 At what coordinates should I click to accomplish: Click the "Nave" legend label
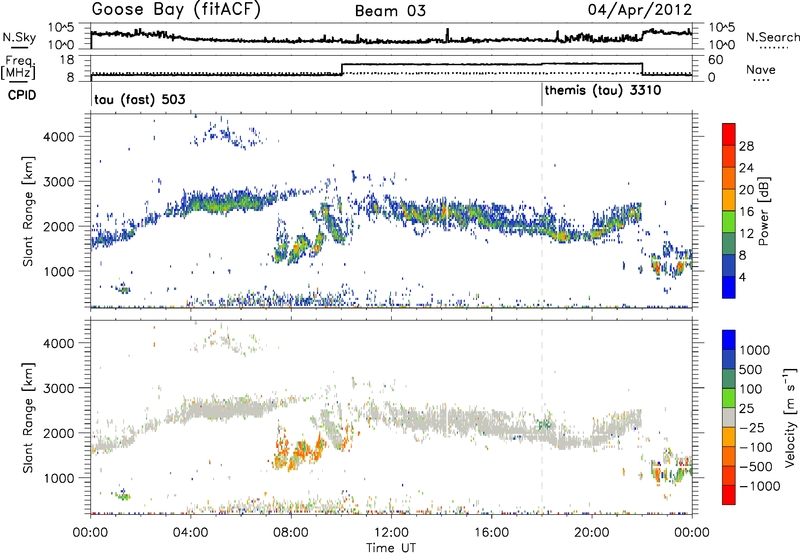coord(761,70)
